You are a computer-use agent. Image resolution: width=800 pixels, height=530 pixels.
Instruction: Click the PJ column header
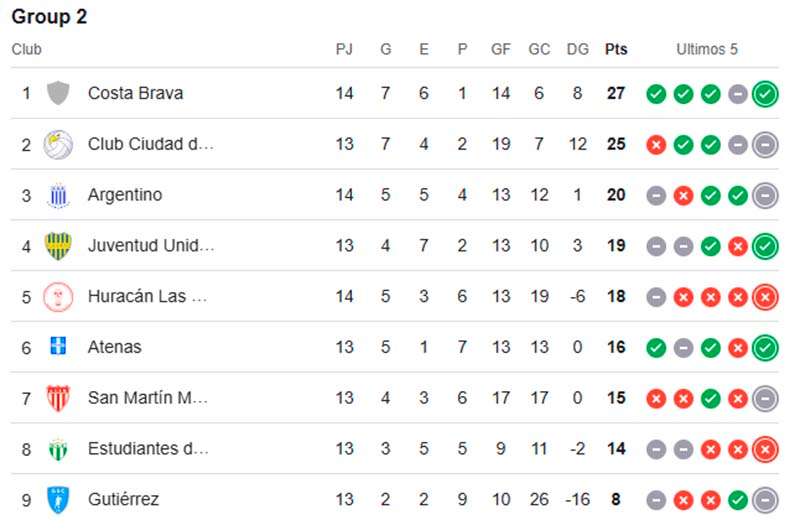click(x=344, y=49)
